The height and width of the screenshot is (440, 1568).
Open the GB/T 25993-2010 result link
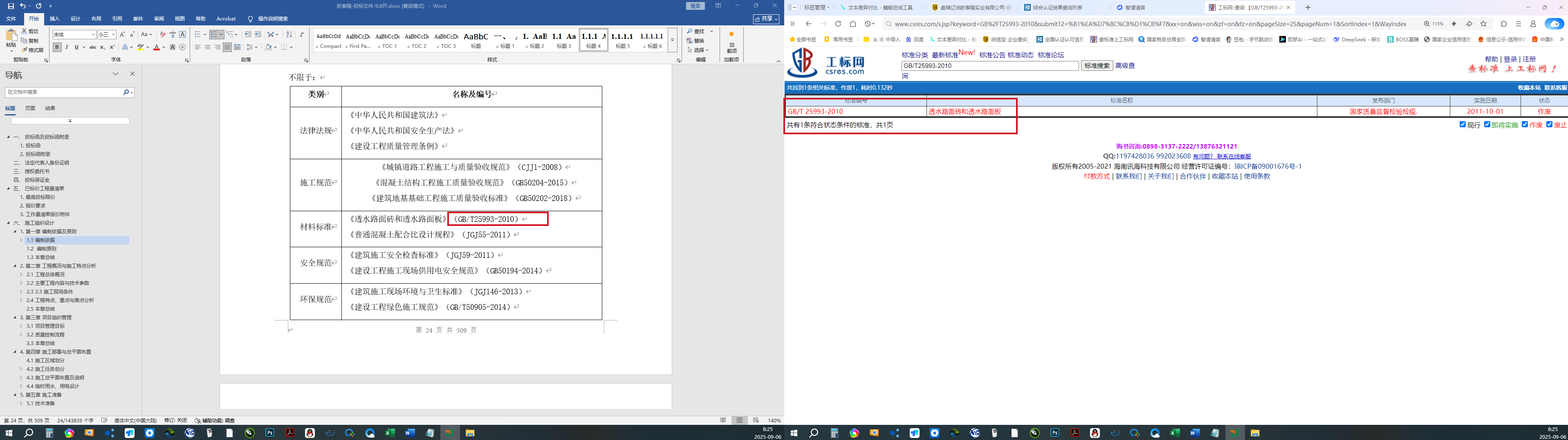click(x=815, y=111)
